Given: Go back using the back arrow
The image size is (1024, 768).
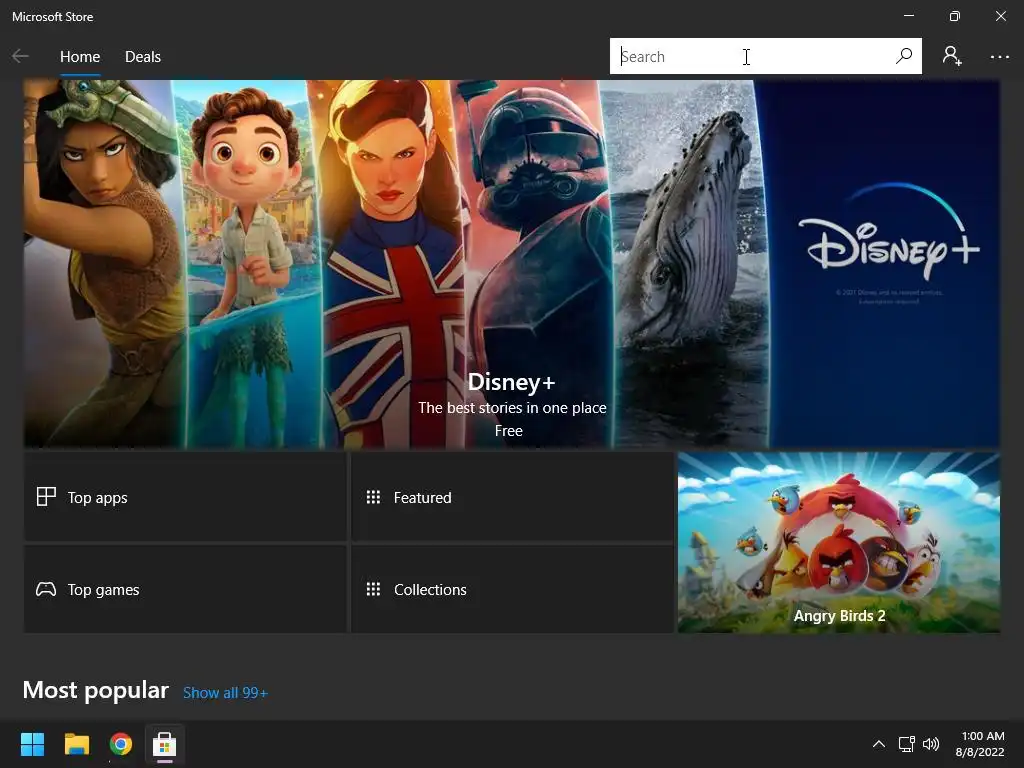Looking at the screenshot, I should 20,57.
